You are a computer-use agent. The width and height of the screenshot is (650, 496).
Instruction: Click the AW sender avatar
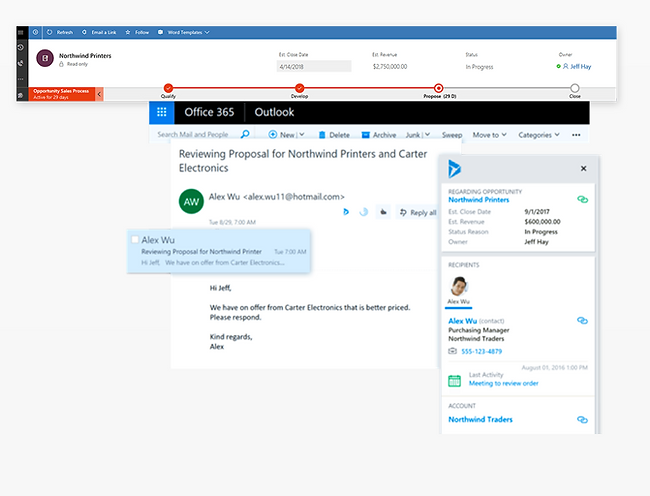[191, 201]
